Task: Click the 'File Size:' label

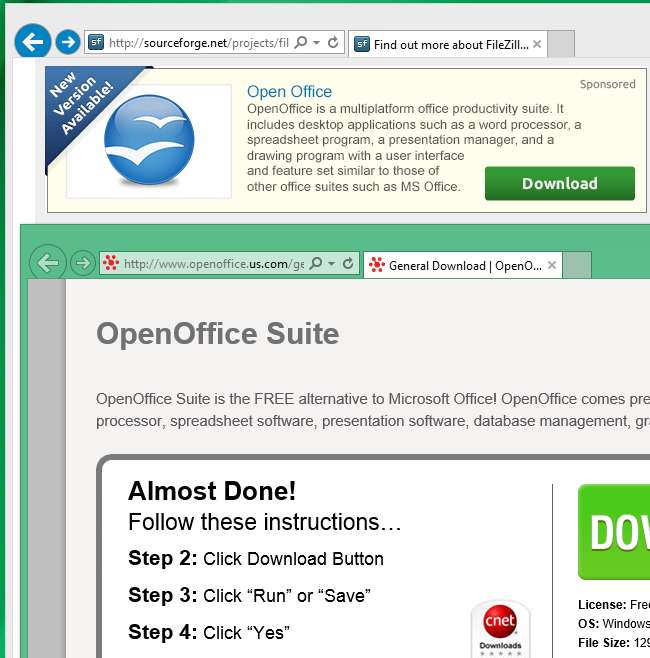Action: (603, 642)
